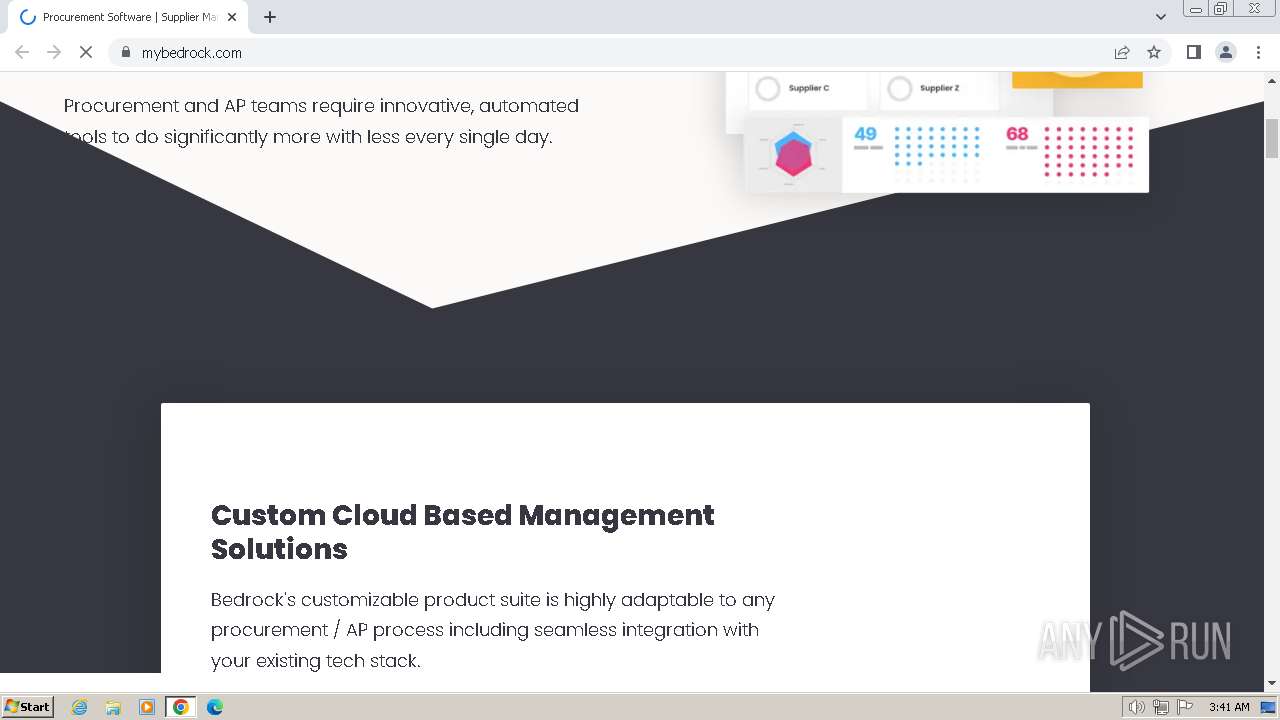The width and height of the screenshot is (1280, 720).
Task: Launch Microsoft Edge from taskbar
Action: point(215,707)
